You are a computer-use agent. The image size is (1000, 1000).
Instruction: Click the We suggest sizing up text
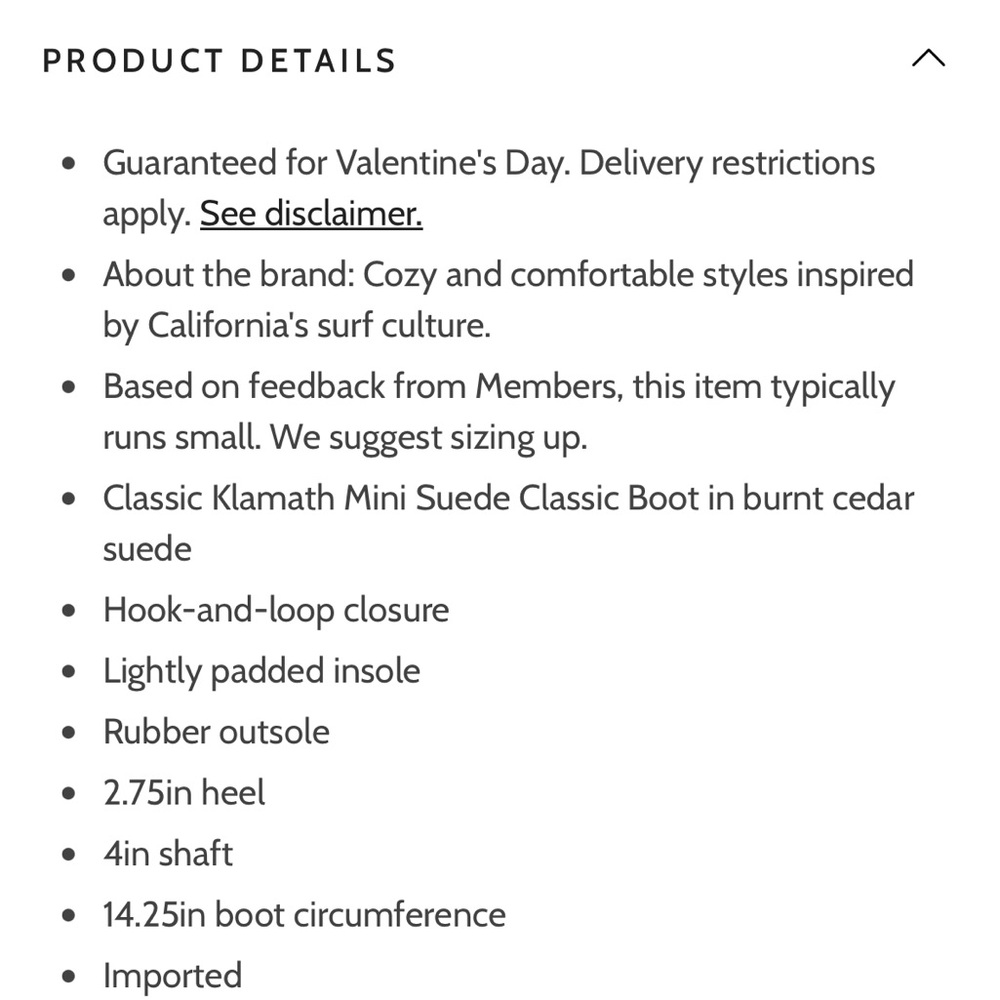pyautogui.click(x=428, y=438)
